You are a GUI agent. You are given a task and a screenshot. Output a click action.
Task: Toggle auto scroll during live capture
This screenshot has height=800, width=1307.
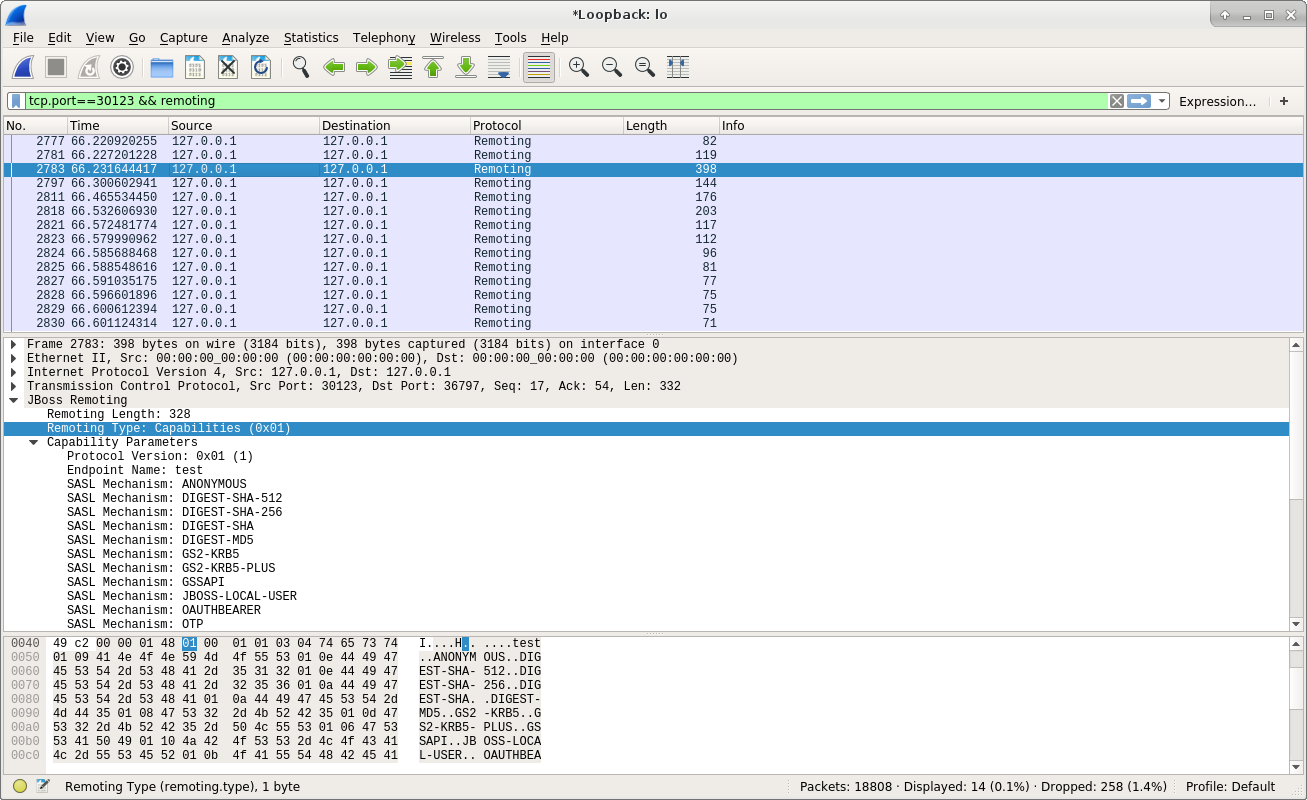click(x=499, y=67)
